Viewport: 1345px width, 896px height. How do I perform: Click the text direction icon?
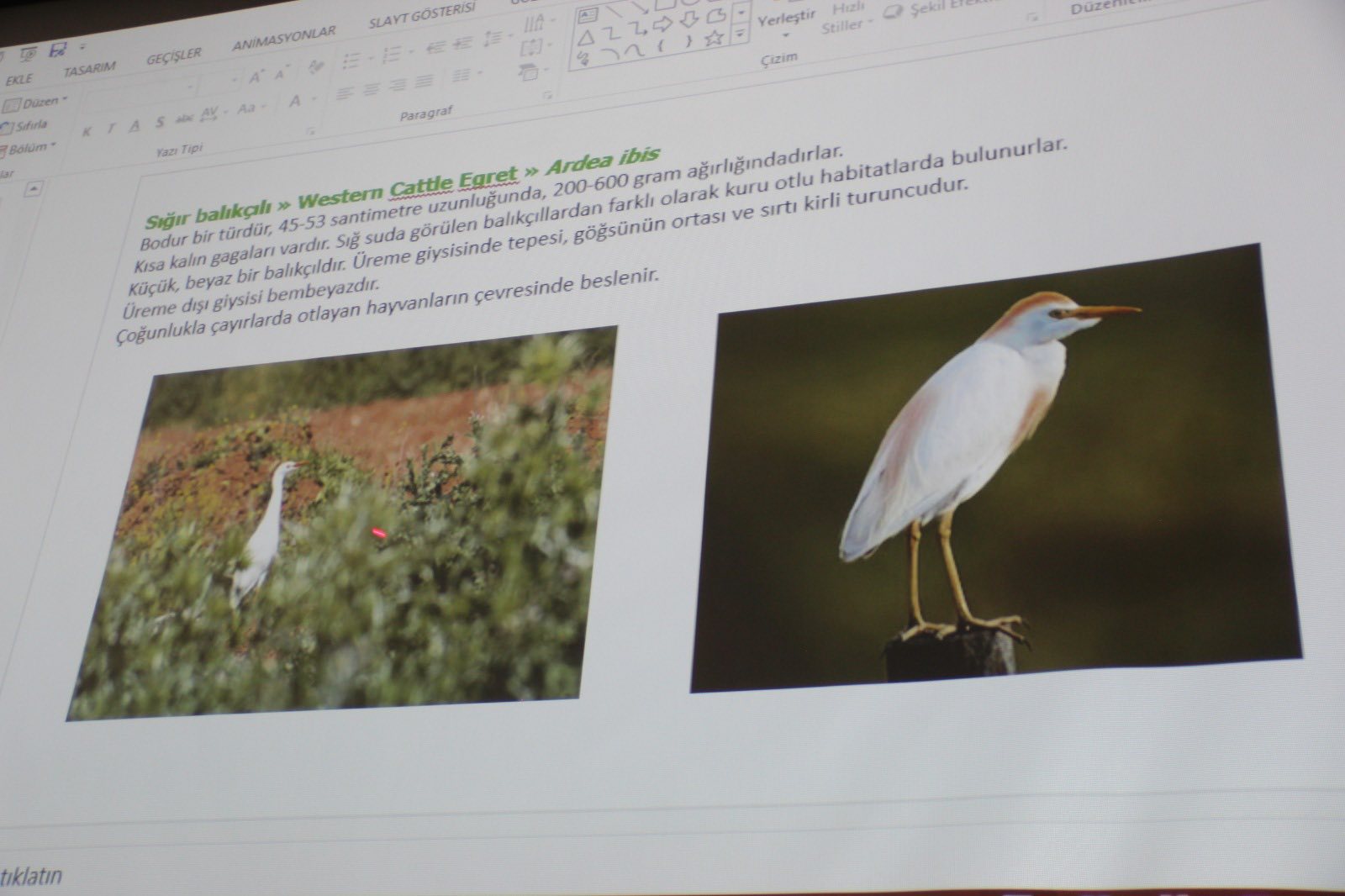coord(535,22)
